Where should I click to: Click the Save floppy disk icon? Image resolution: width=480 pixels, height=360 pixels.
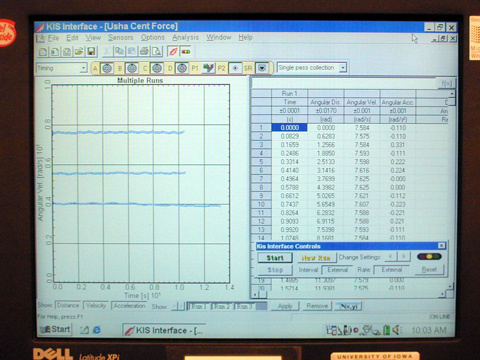[x=91, y=52]
